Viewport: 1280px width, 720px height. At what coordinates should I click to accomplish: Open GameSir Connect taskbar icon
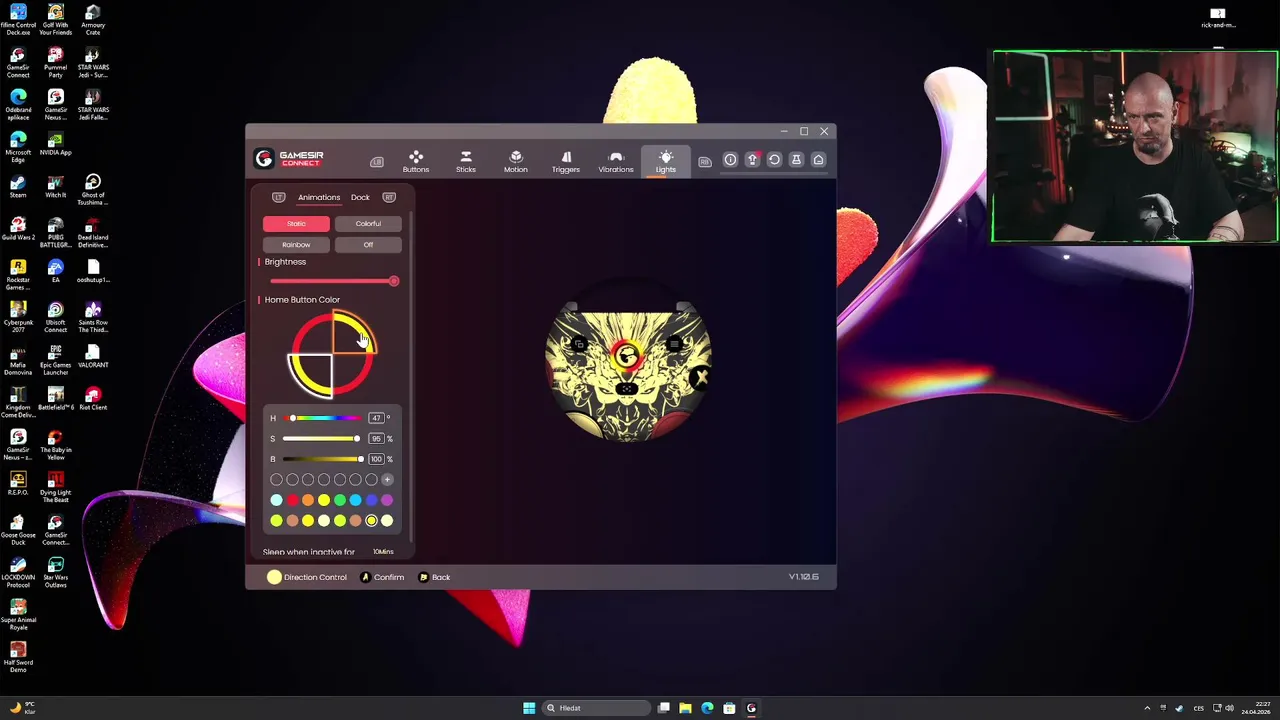[751, 708]
